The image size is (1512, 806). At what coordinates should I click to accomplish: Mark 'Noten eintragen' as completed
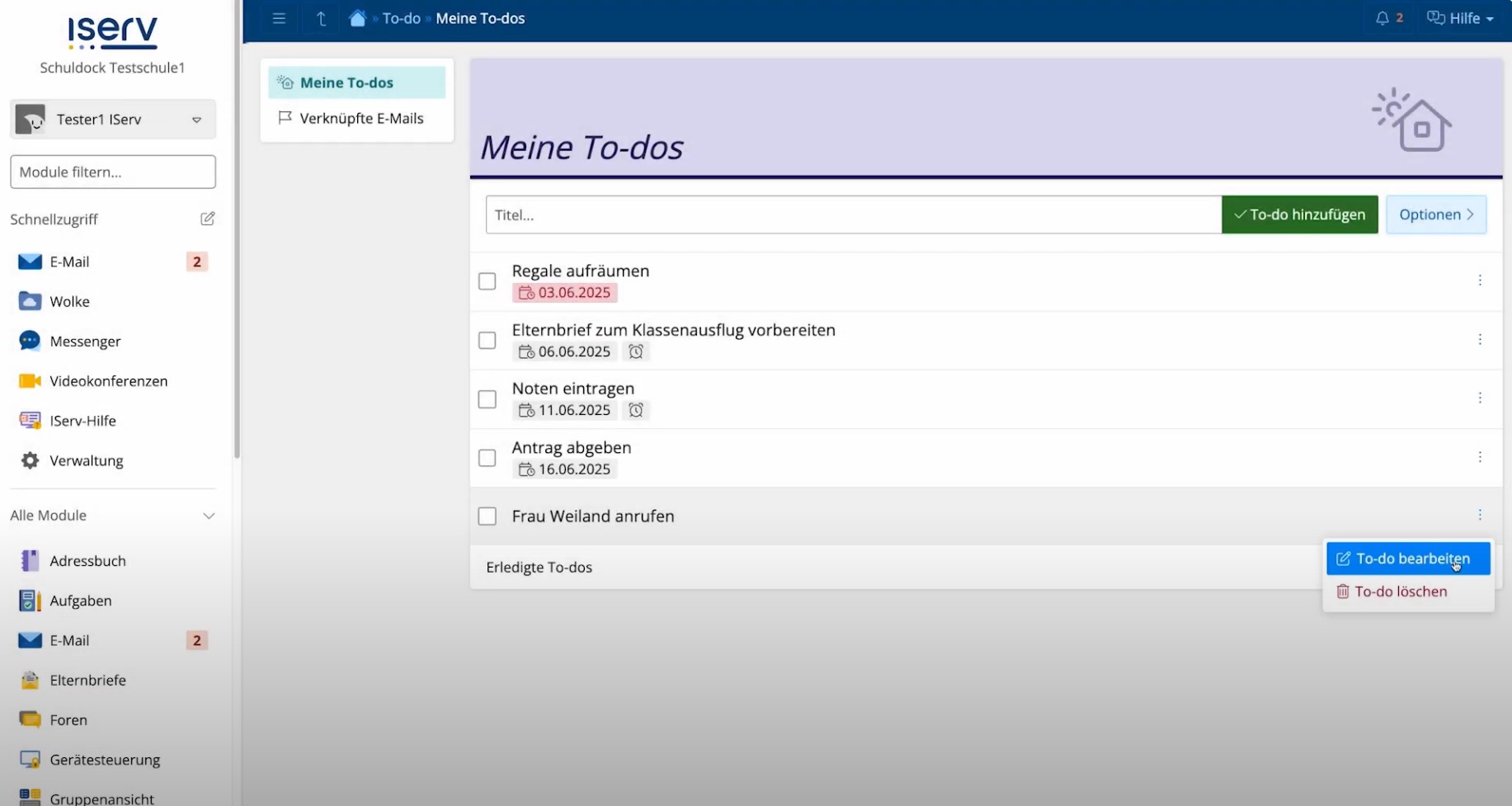click(487, 398)
